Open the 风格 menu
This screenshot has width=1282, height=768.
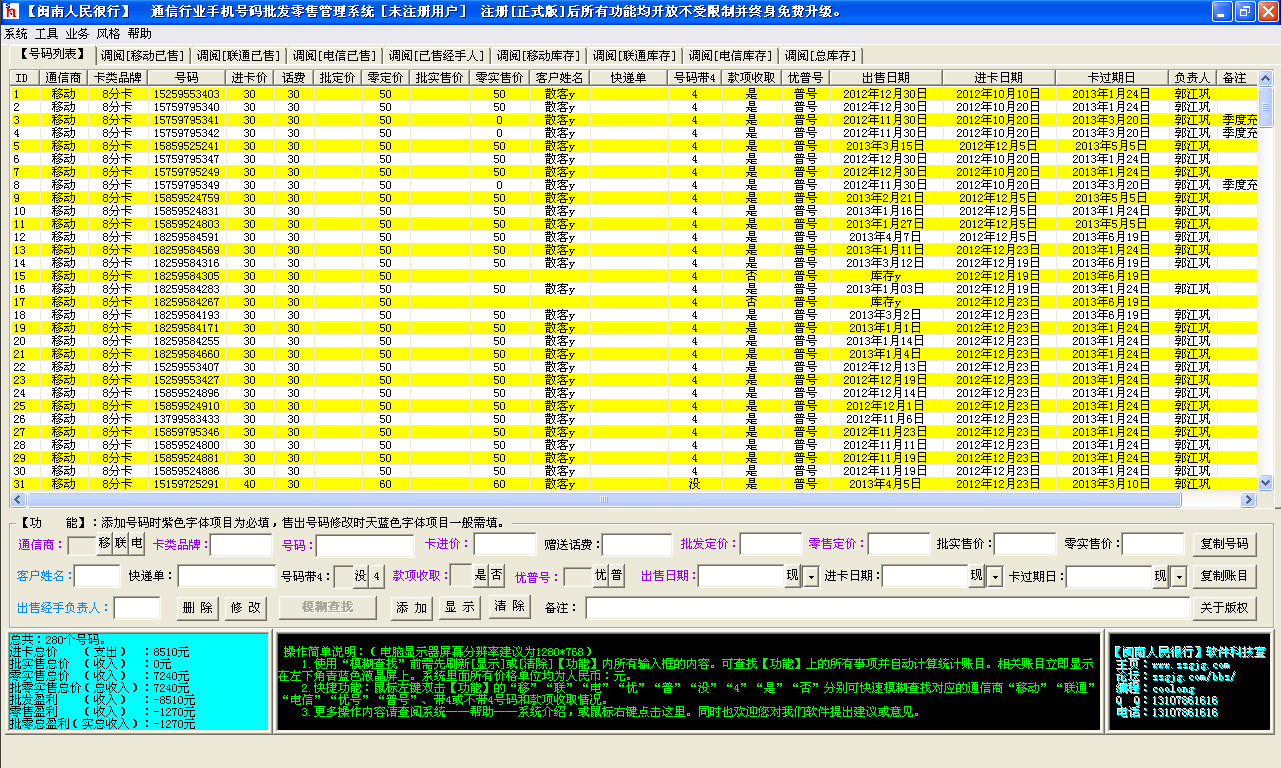109,34
